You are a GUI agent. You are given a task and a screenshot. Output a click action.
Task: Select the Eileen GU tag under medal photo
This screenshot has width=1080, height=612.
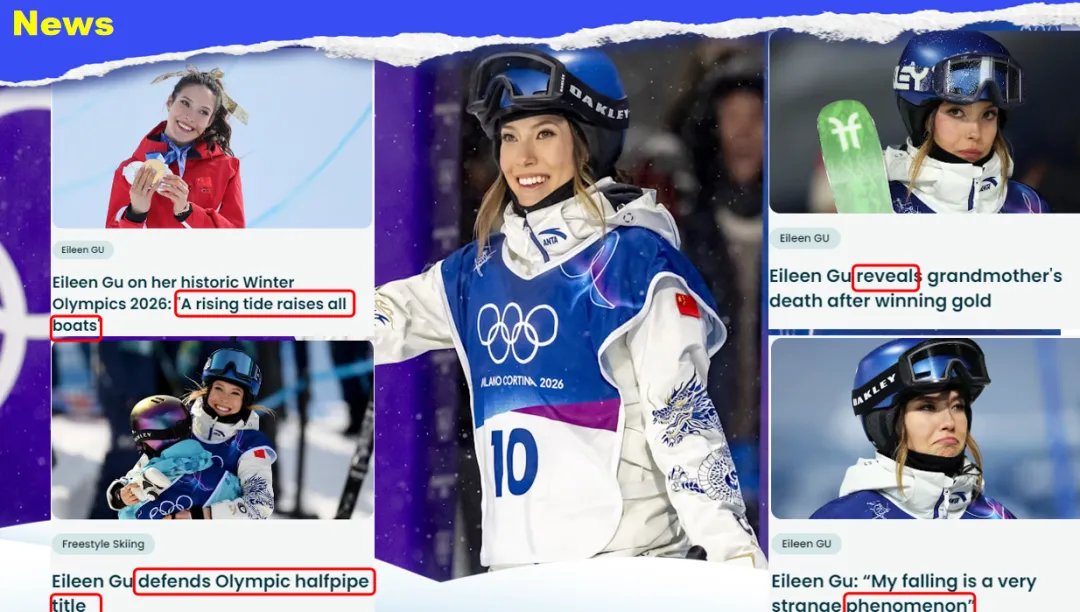(83, 250)
